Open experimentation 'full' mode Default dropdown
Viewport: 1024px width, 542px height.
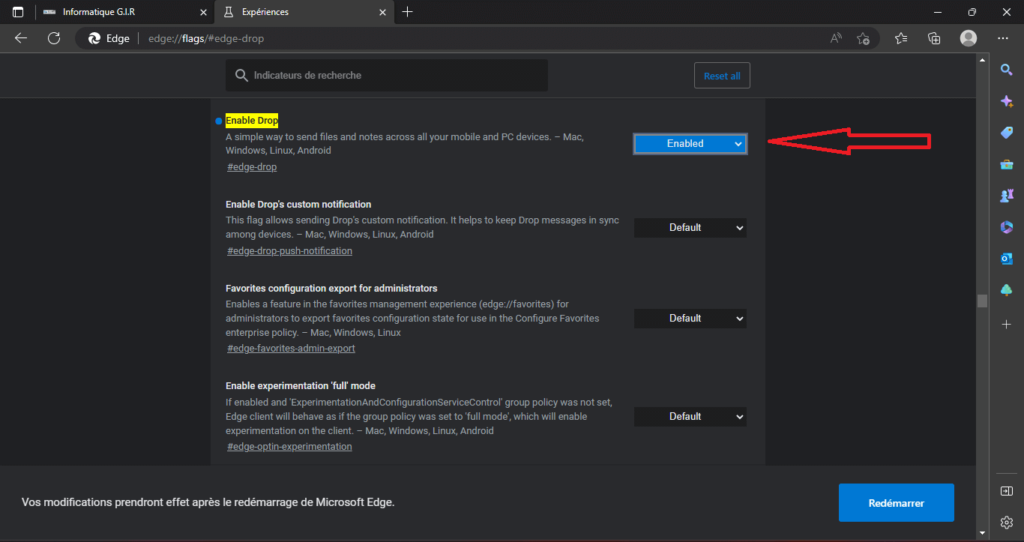[690, 416]
